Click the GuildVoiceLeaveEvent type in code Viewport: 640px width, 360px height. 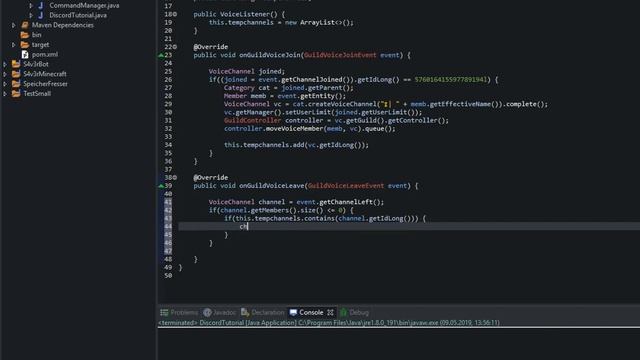[346, 186]
